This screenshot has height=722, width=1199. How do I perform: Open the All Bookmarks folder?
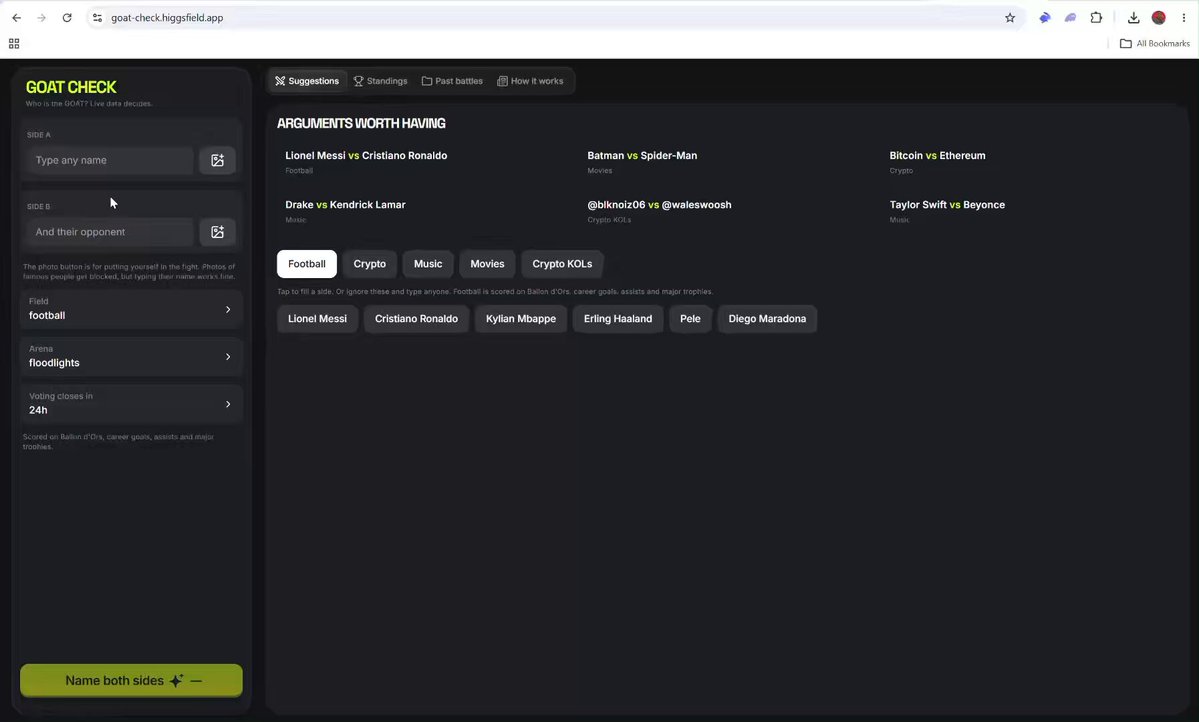click(1155, 44)
